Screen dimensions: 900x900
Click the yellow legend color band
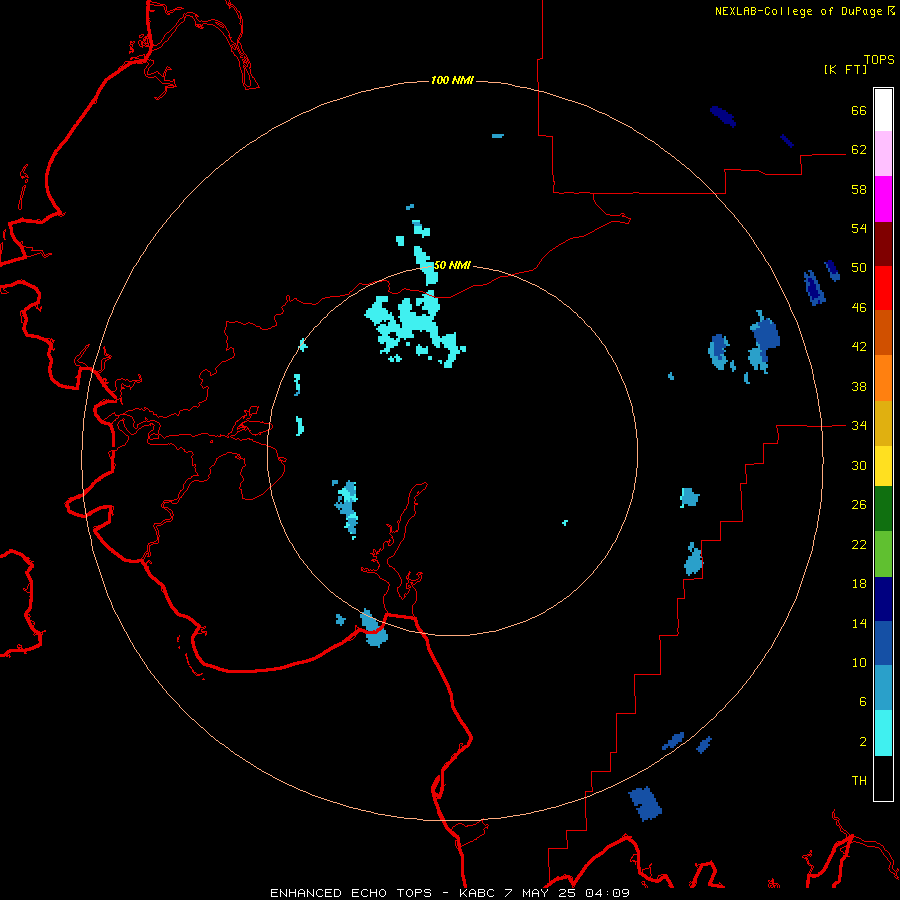click(x=883, y=465)
